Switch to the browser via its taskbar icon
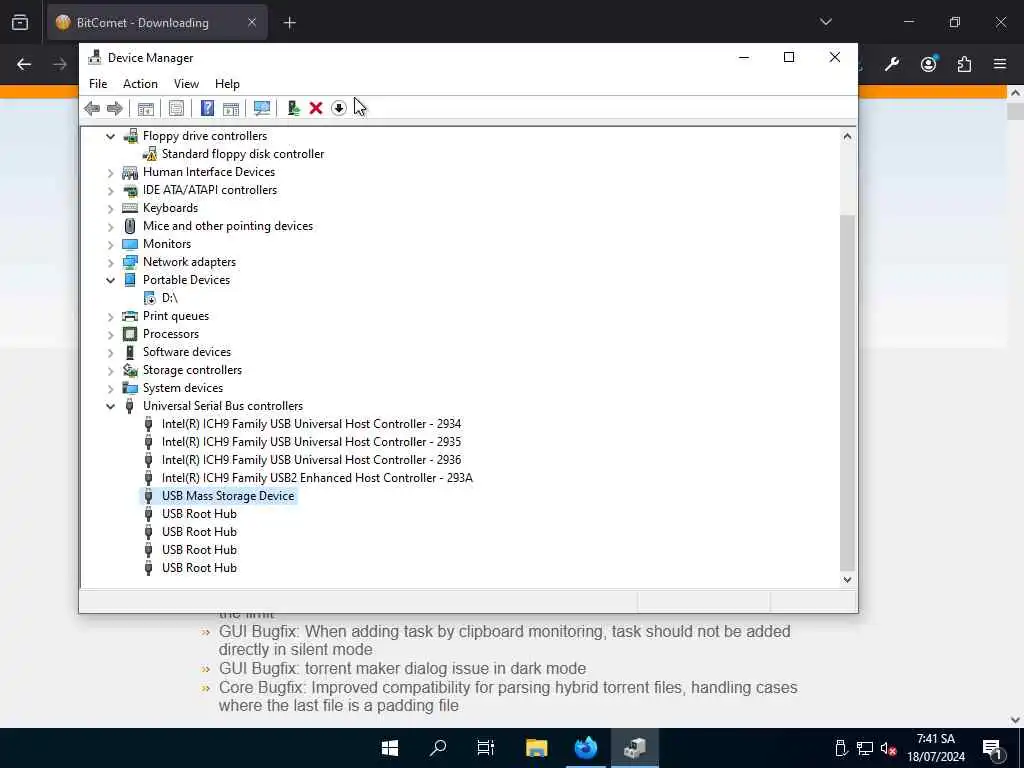This screenshot has width=1024, height=768. coord(586,748)
